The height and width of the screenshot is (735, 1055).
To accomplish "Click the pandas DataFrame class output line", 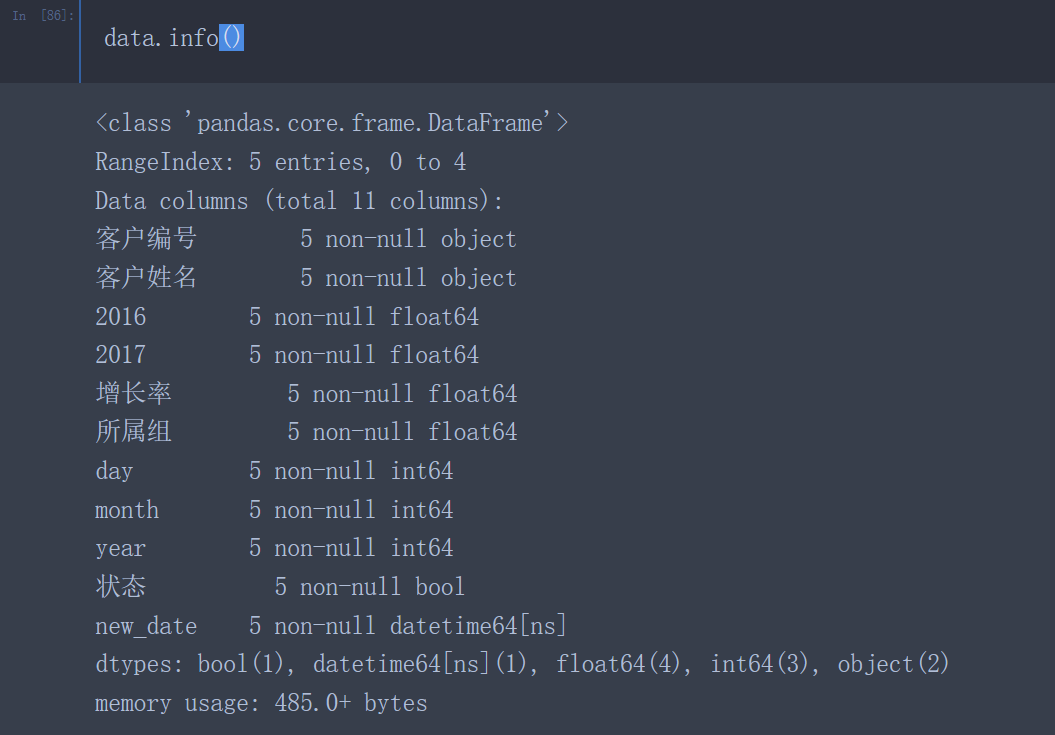I will coord(332,124).
